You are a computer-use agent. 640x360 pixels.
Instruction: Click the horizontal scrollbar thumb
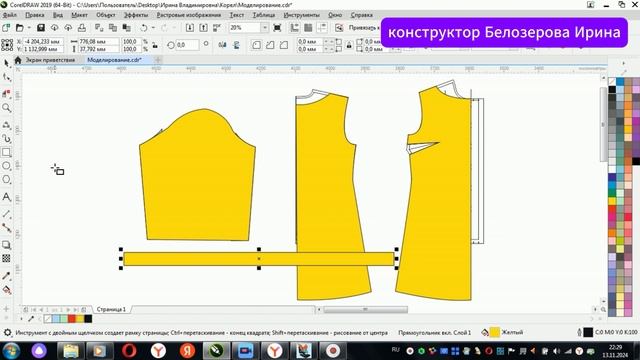365,309
